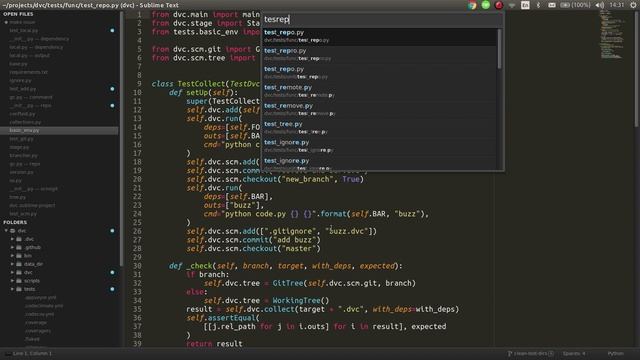Click the git branch name in status bar
The image size is (640, 360).
[x=531, y=353]
